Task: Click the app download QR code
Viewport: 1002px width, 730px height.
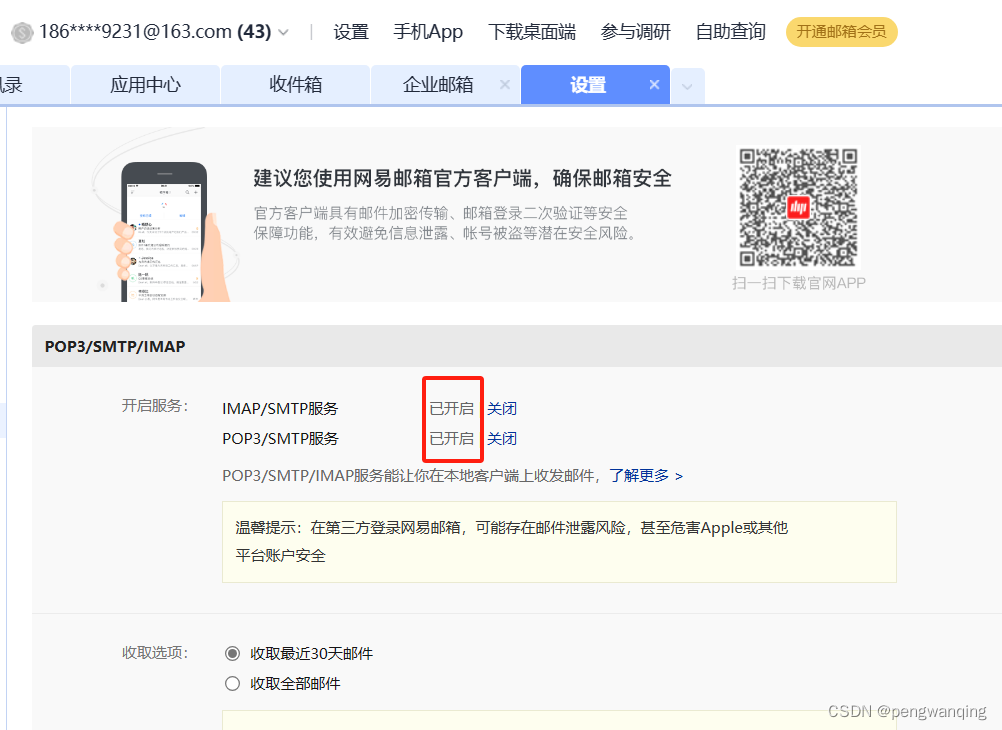Action: tap(798, 208)
